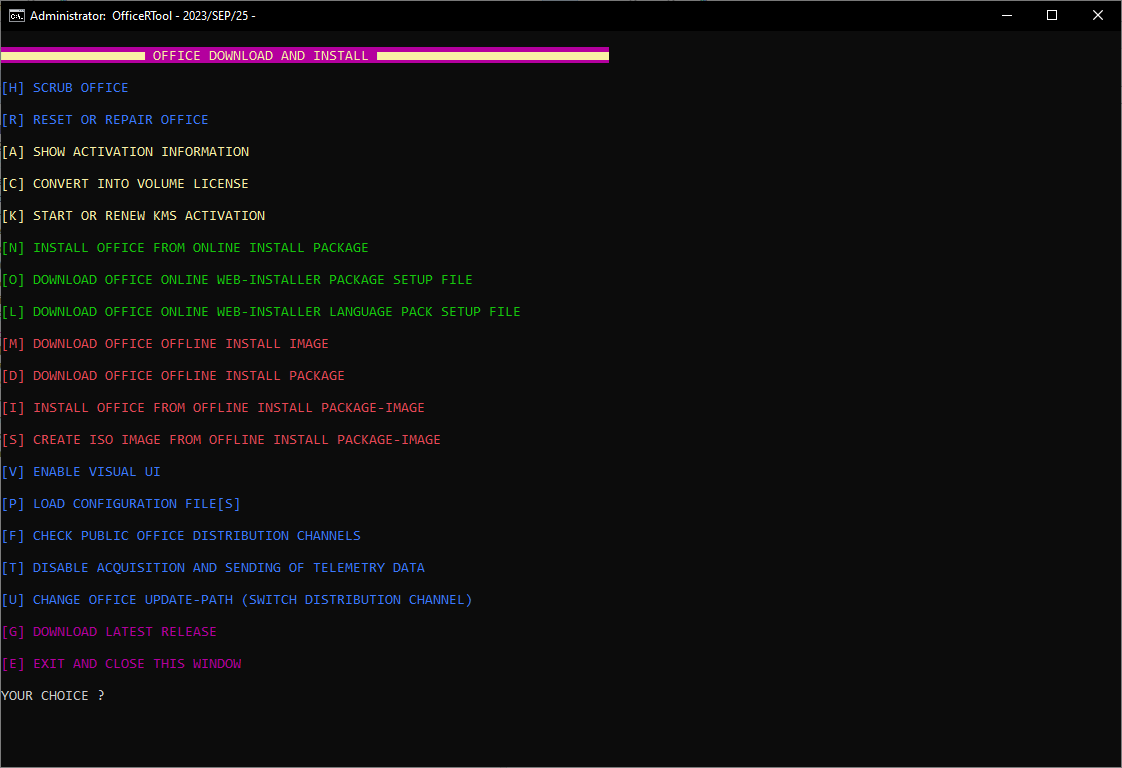Select '[R] RESET OR REPAIR OFFICE' entry
1122x768 pixels.
click(x=105, y=120)
